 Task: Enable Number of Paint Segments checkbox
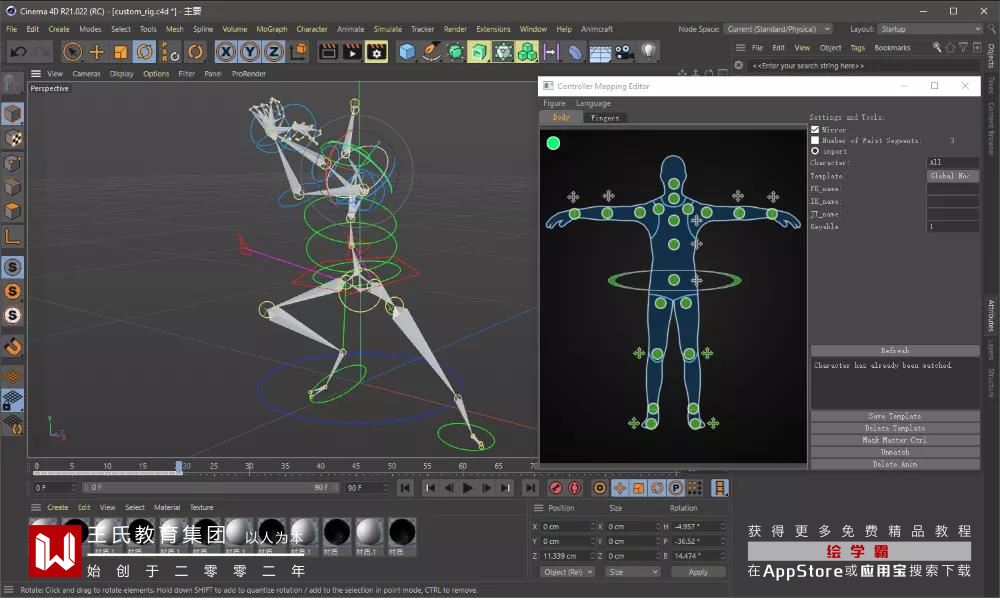815,140
